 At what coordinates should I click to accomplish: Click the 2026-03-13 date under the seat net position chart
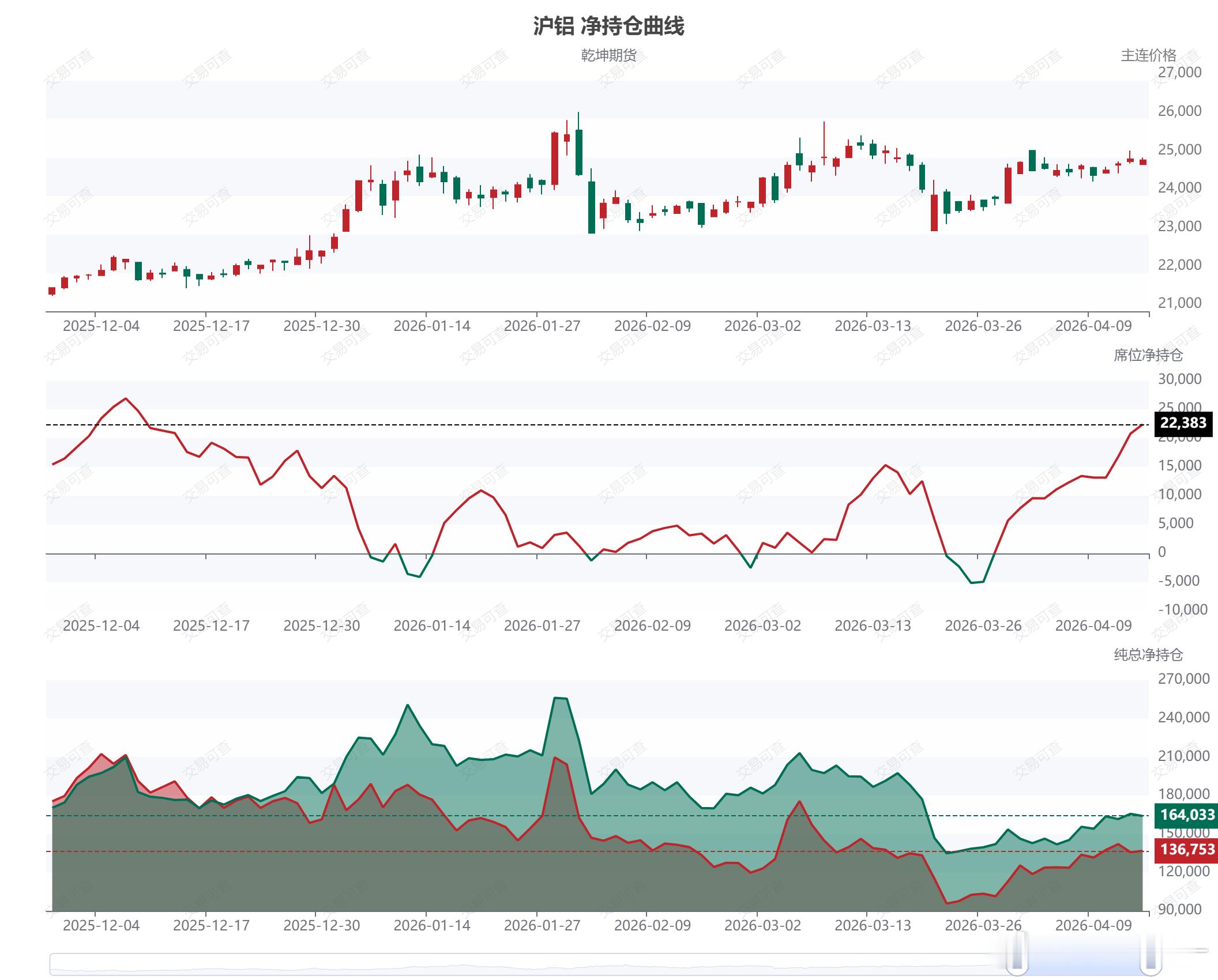pos(873,626)
